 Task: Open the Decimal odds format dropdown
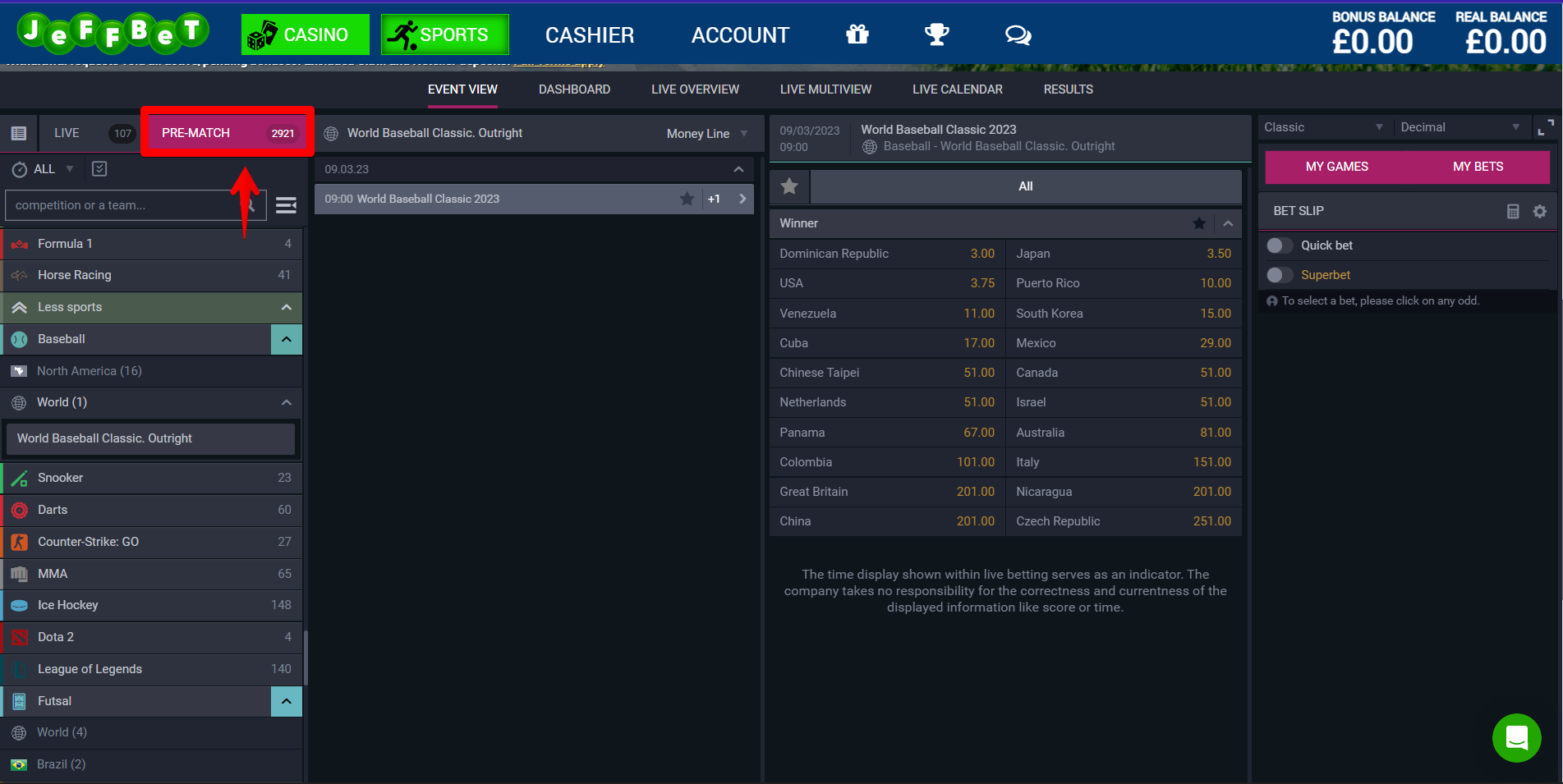click(x=1460, y=127)
